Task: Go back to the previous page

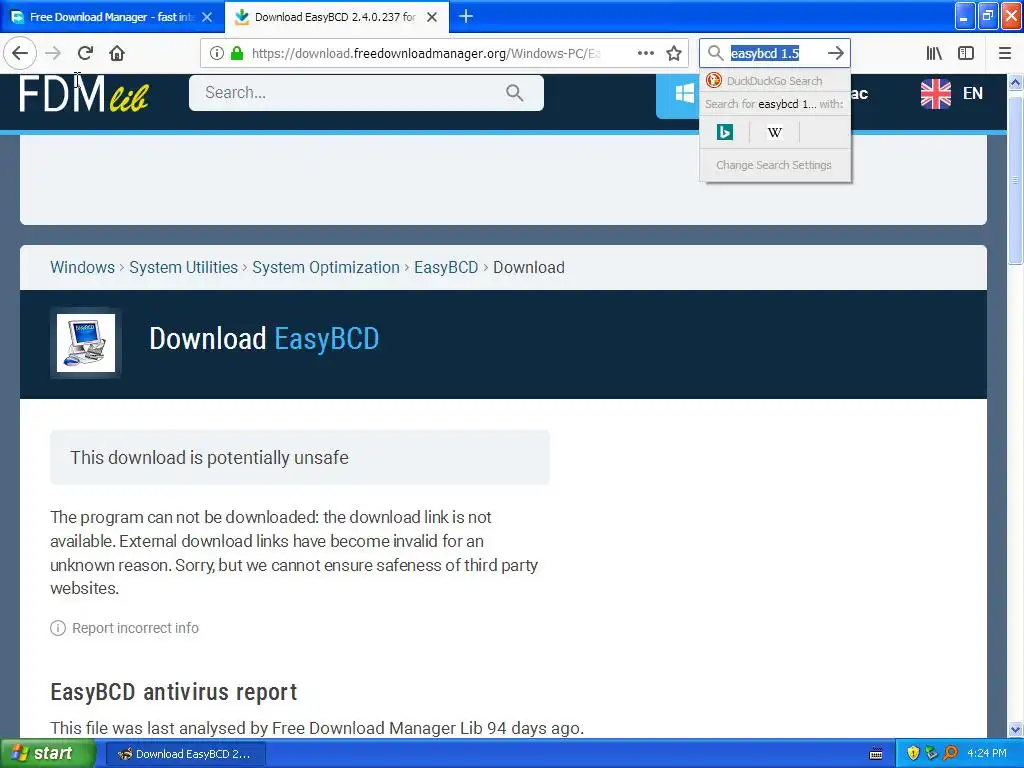Action: (x=20, y=53)
